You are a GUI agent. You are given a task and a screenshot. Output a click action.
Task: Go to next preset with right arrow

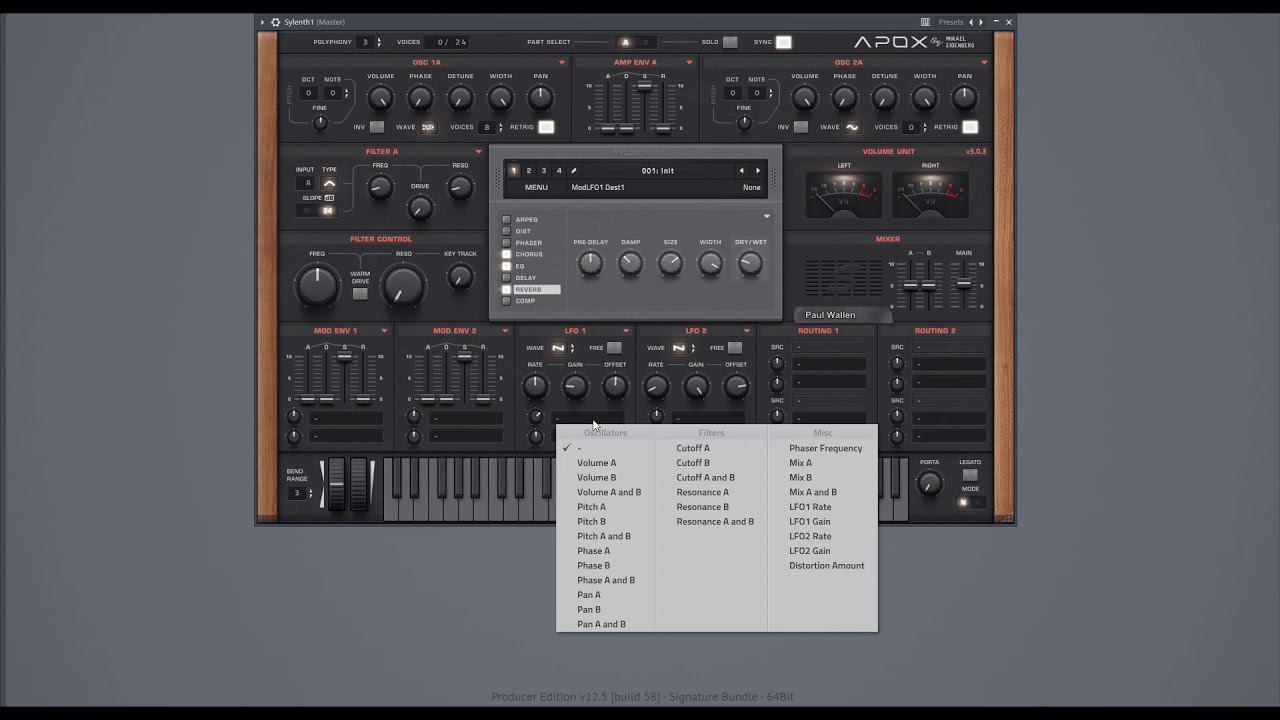(757, 171)
